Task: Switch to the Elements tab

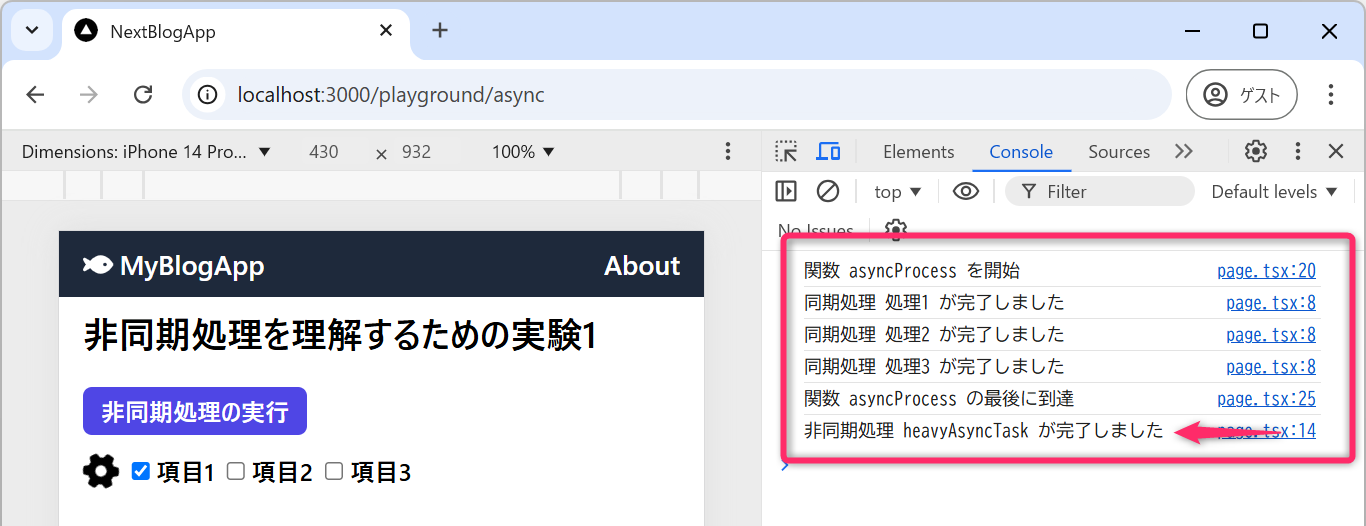Action: click(x=918, y=152)
